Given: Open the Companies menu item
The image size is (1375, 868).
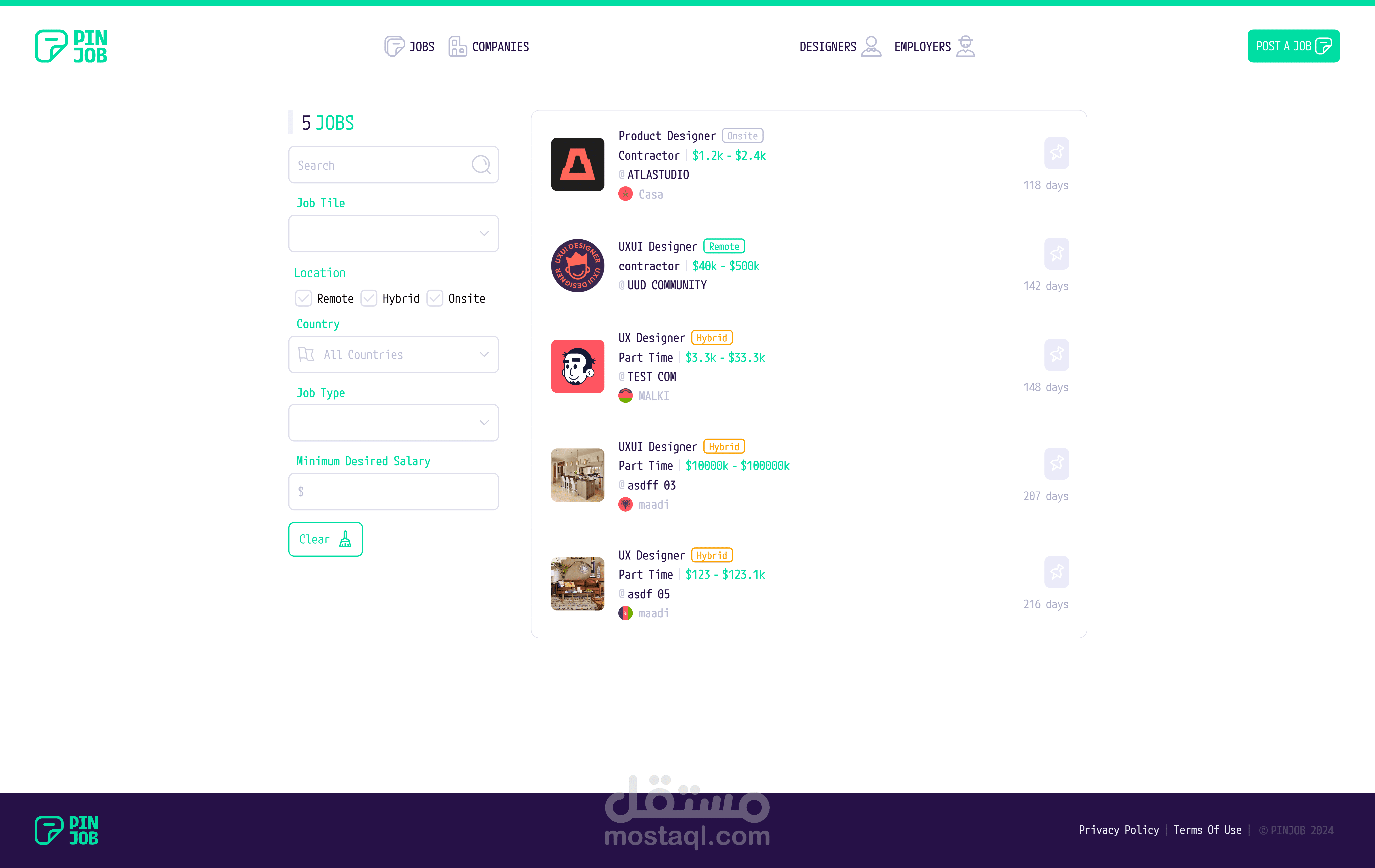Looking at the screenshot, I should (489, 46).
